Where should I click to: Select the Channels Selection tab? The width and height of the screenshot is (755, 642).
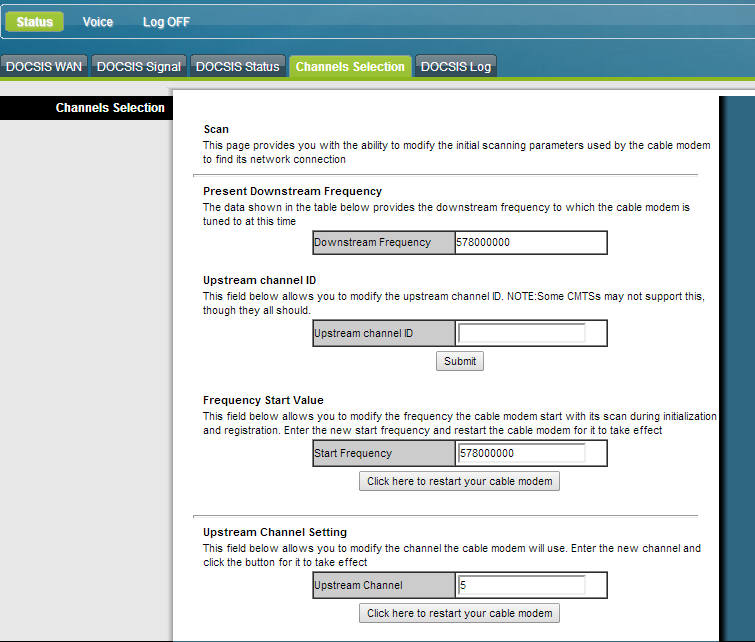[x=350, y=67]
